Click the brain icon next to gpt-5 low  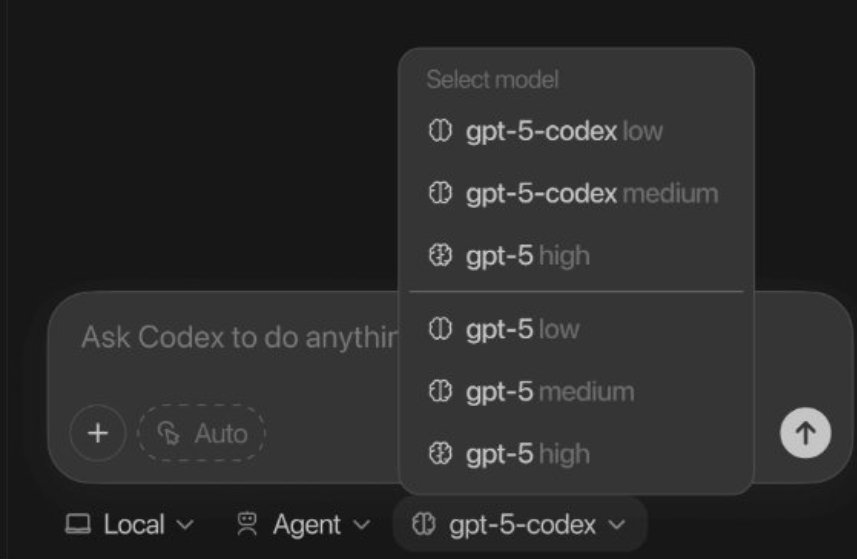440,329
